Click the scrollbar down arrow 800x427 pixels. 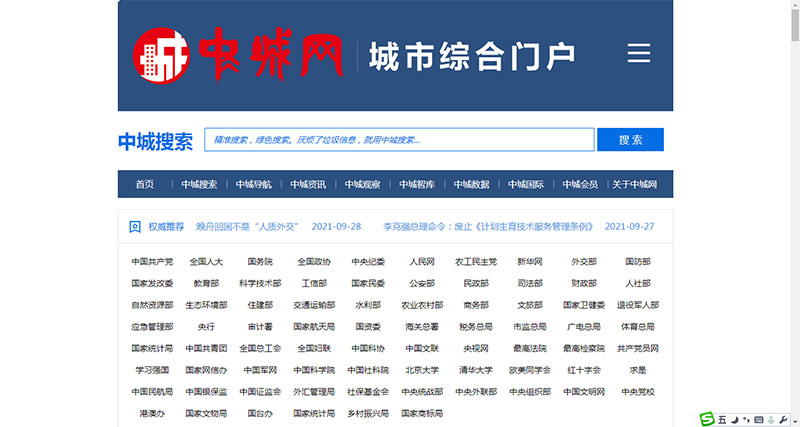tap(793, 421)
